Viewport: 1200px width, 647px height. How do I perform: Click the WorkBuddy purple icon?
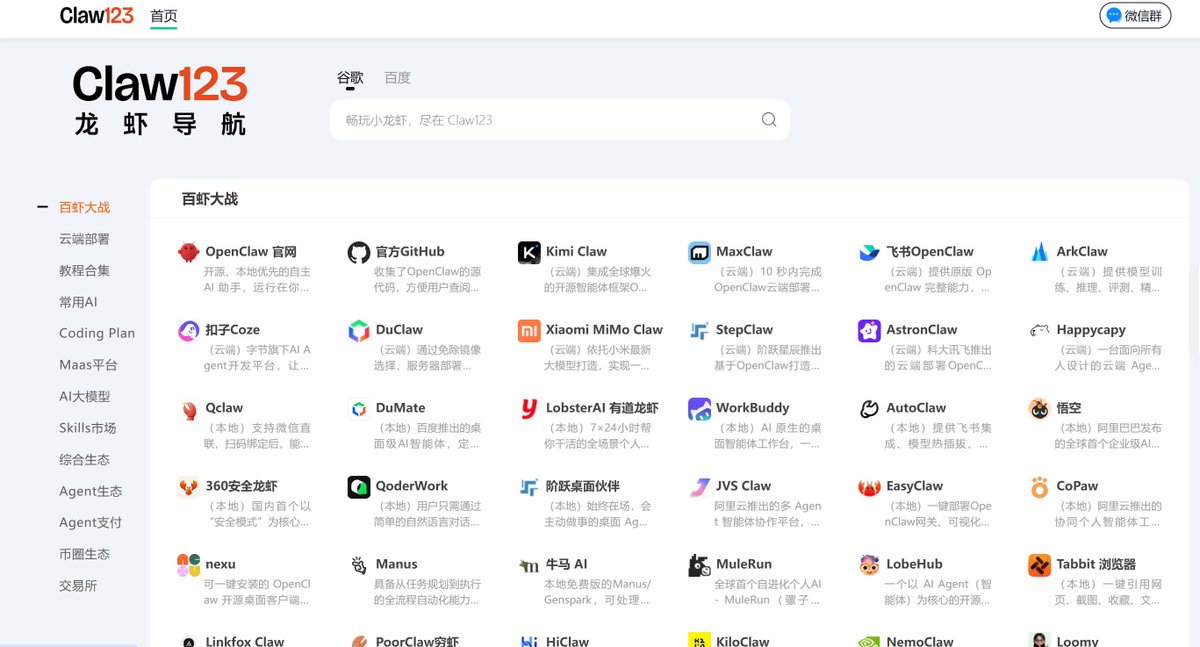click(699, 408)
